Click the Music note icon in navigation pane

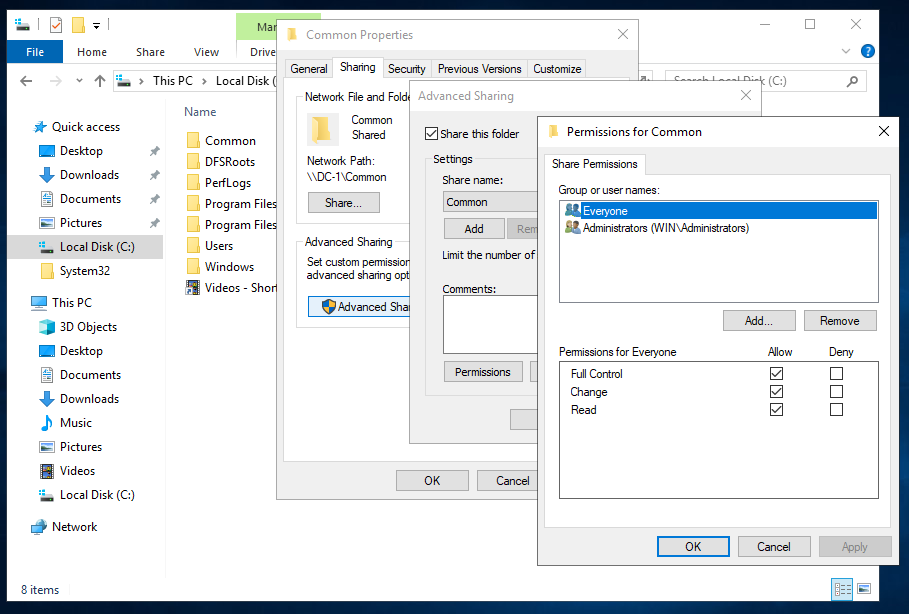click(x=46, y=423)
